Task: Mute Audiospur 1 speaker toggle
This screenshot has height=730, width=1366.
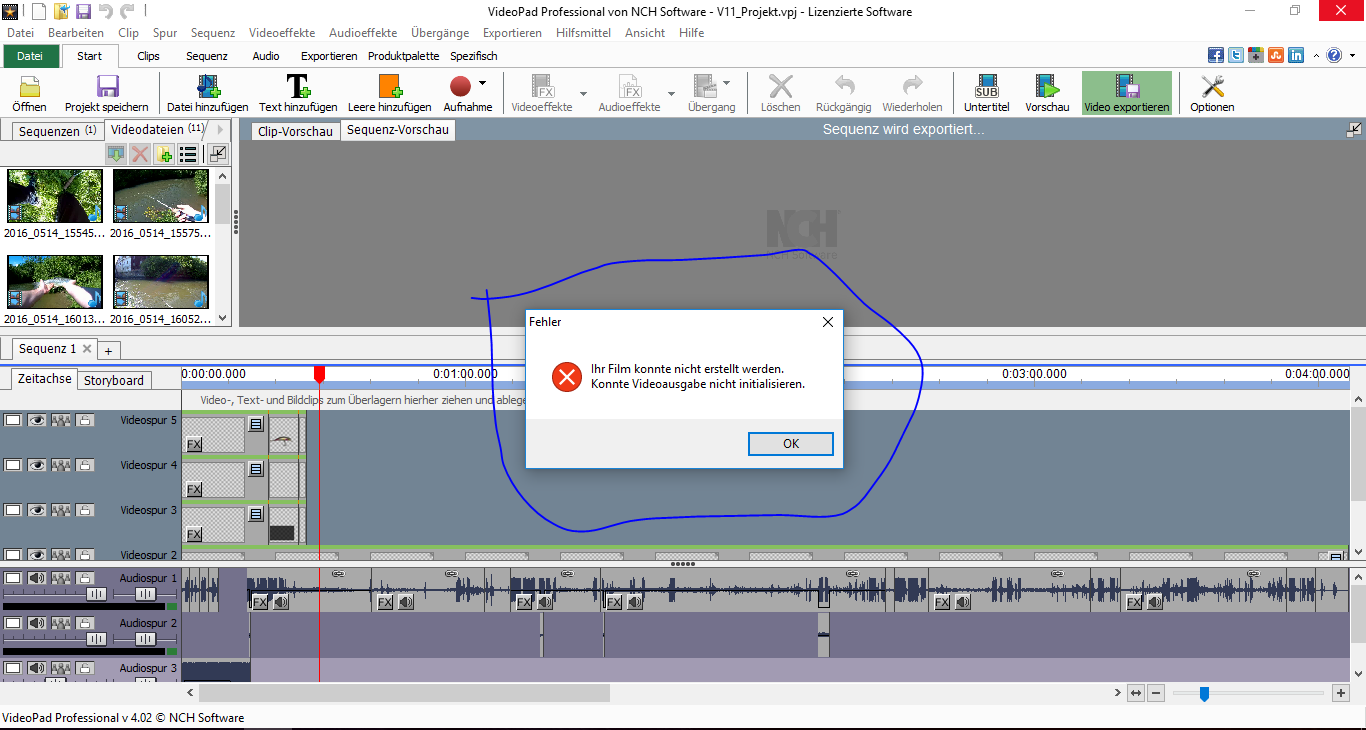Action: point(36,578)
